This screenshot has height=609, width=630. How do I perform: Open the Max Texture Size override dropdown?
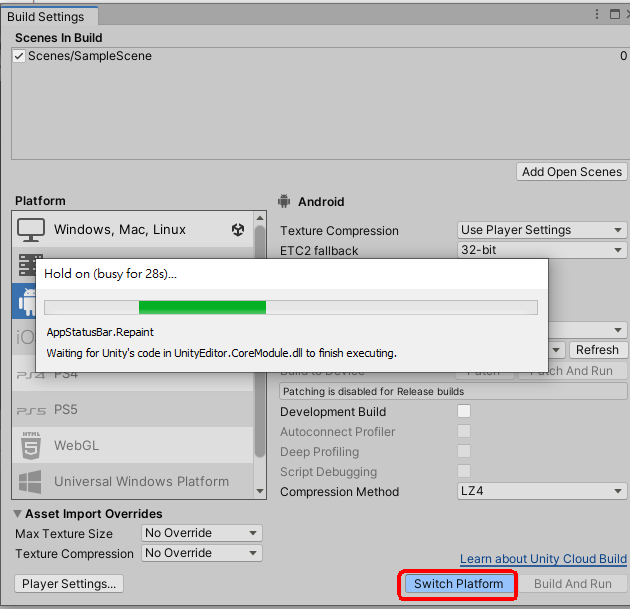point(202,533)
